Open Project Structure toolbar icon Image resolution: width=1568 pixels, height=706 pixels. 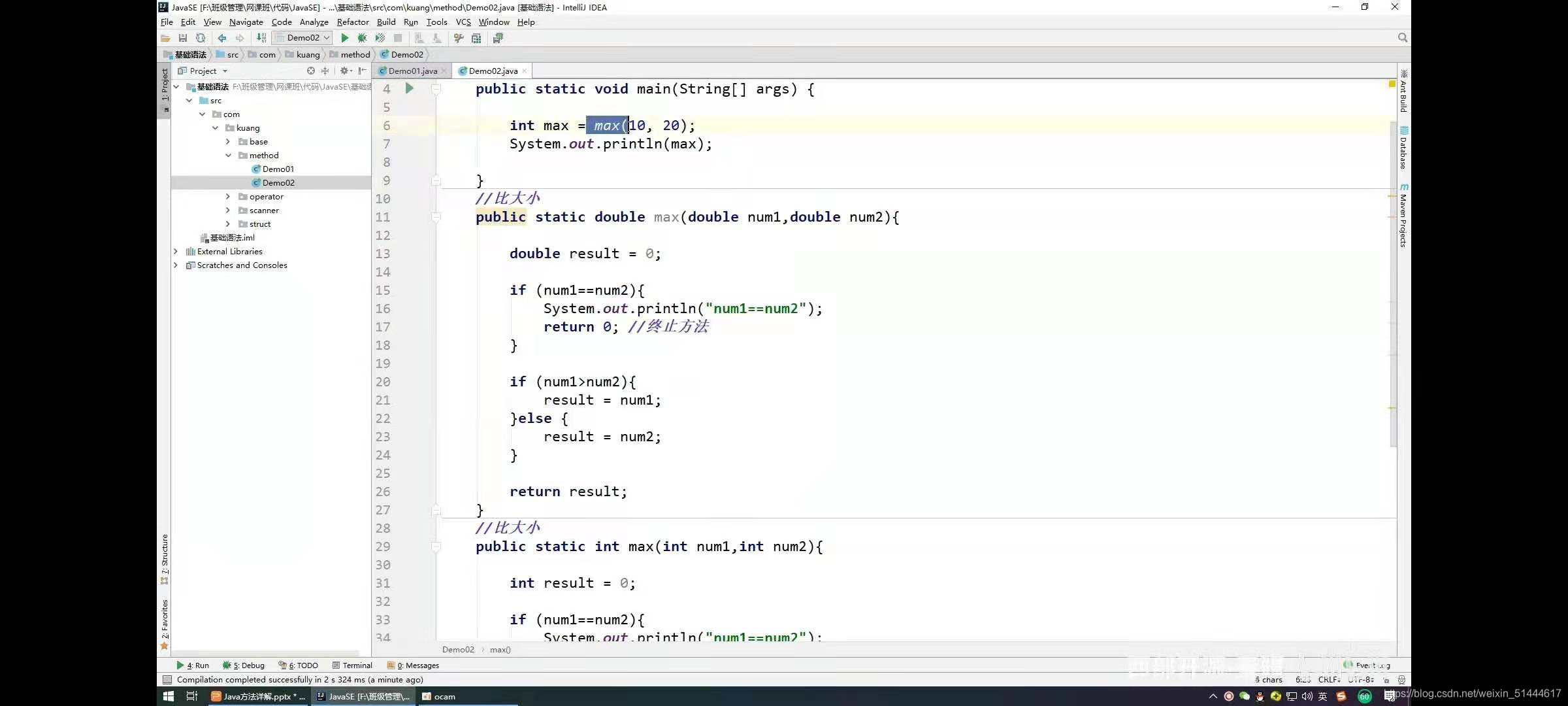(x=476, y=38)
